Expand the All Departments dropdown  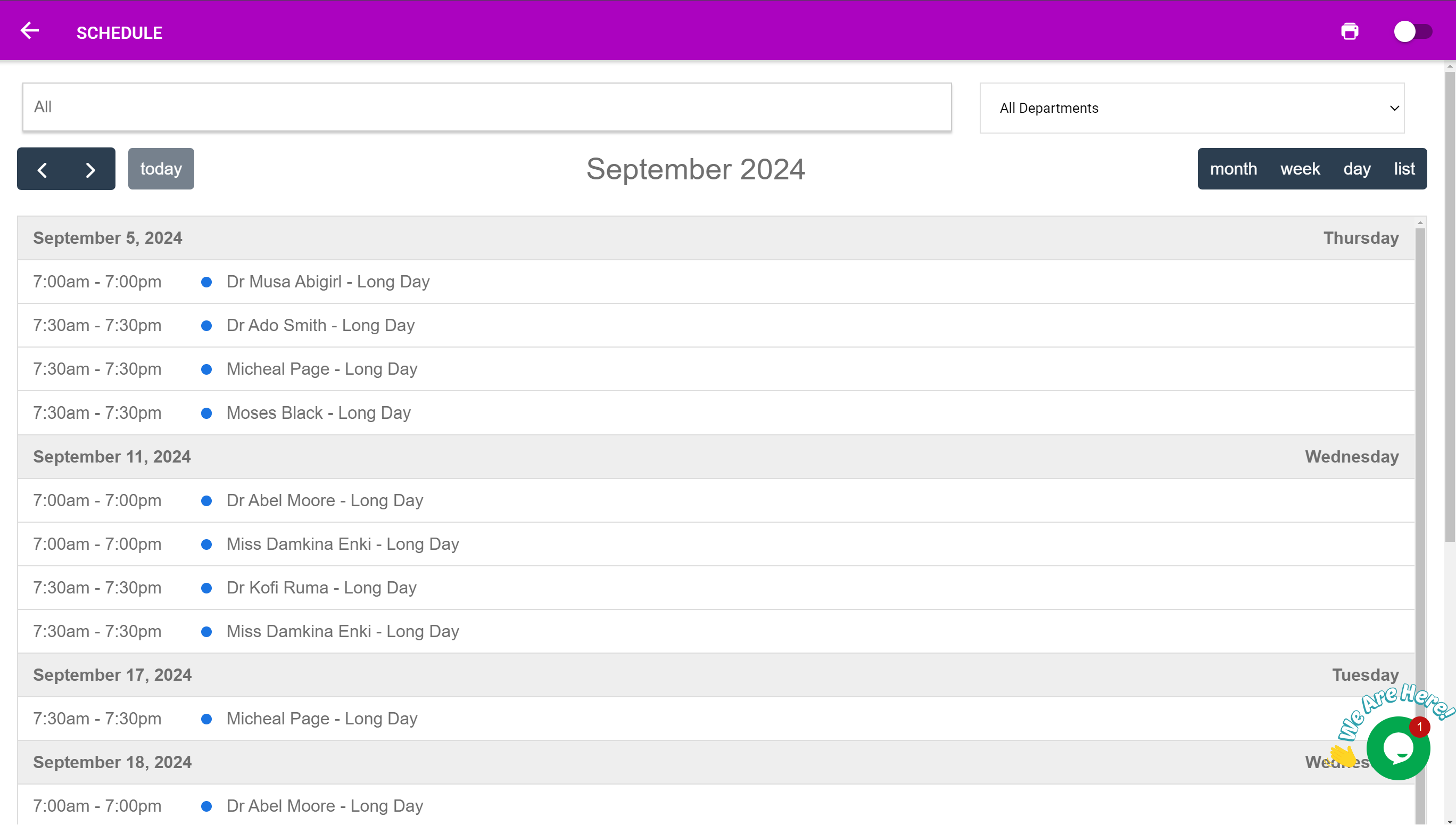1191,107
